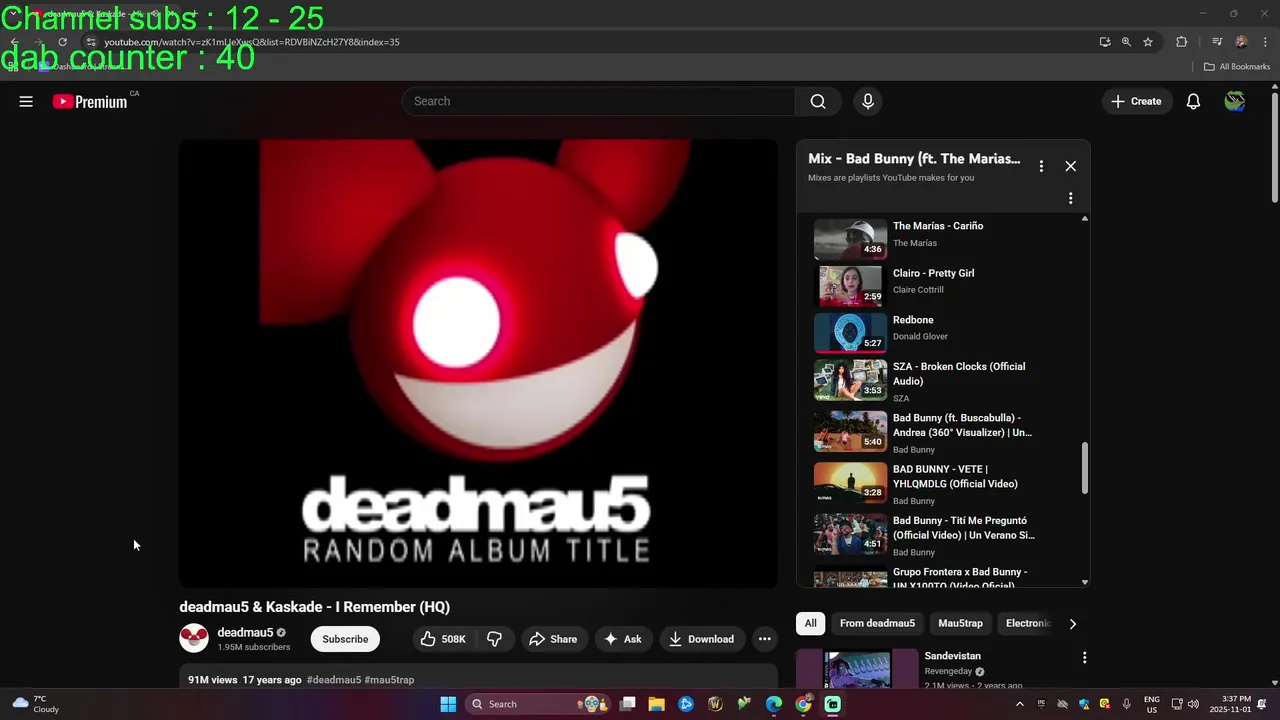
Task: Start voice search with the microphone
Action: [868, 101]
